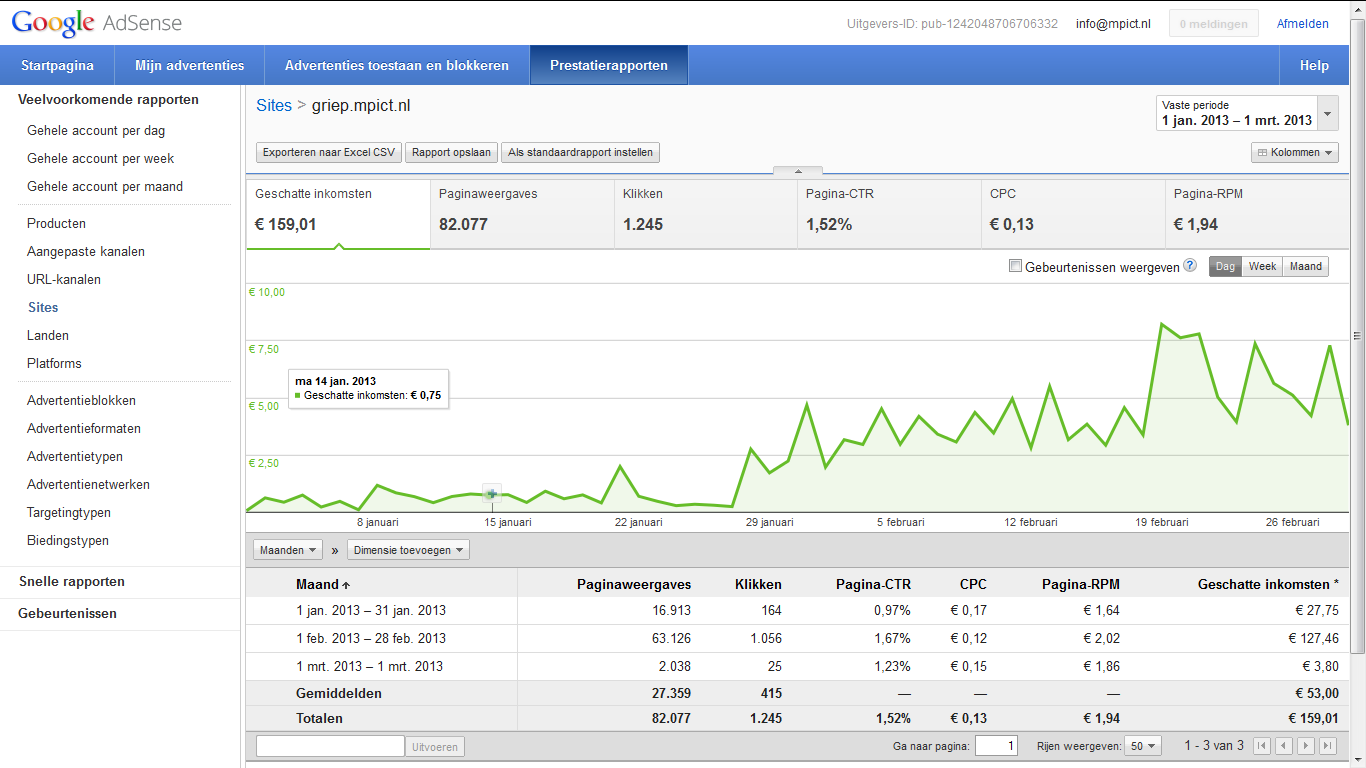Click the filter text field beside Uitvoeren
Viewport: 1366px width, 768px height.
click(330, 746)
